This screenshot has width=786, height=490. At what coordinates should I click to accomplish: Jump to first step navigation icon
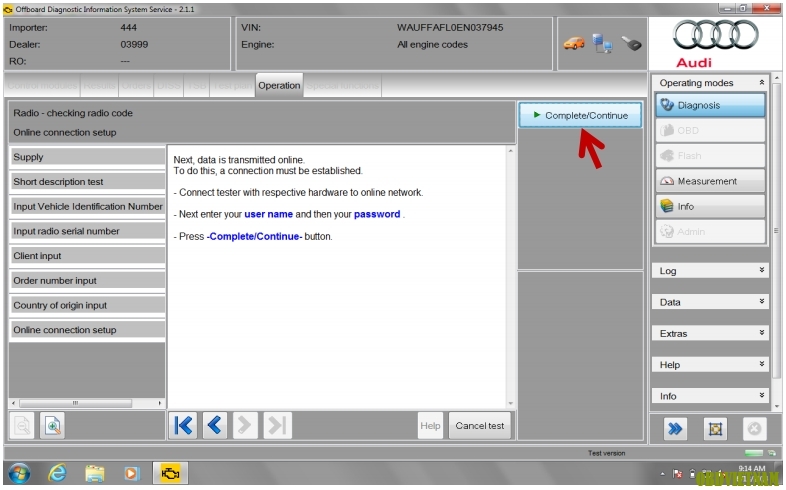(x=183, y=425)
